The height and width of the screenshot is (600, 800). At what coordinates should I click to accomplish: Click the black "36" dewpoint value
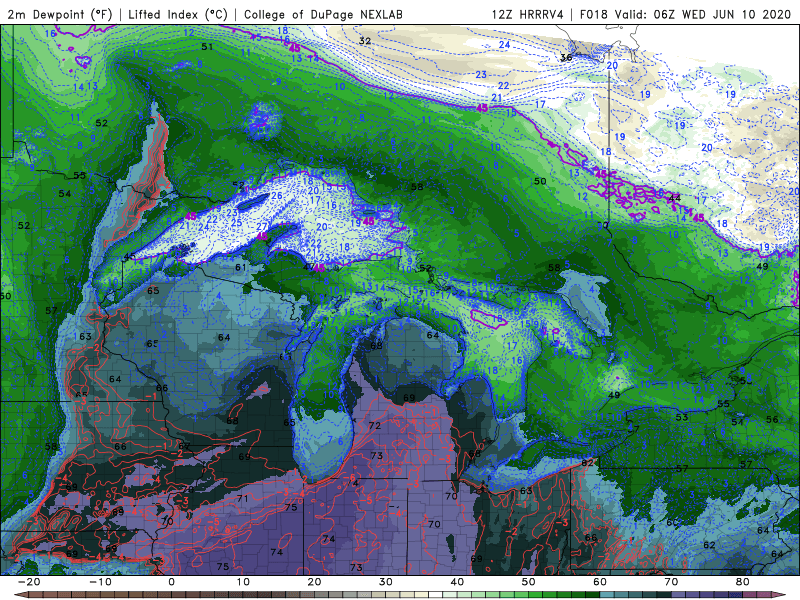[566, 58]
